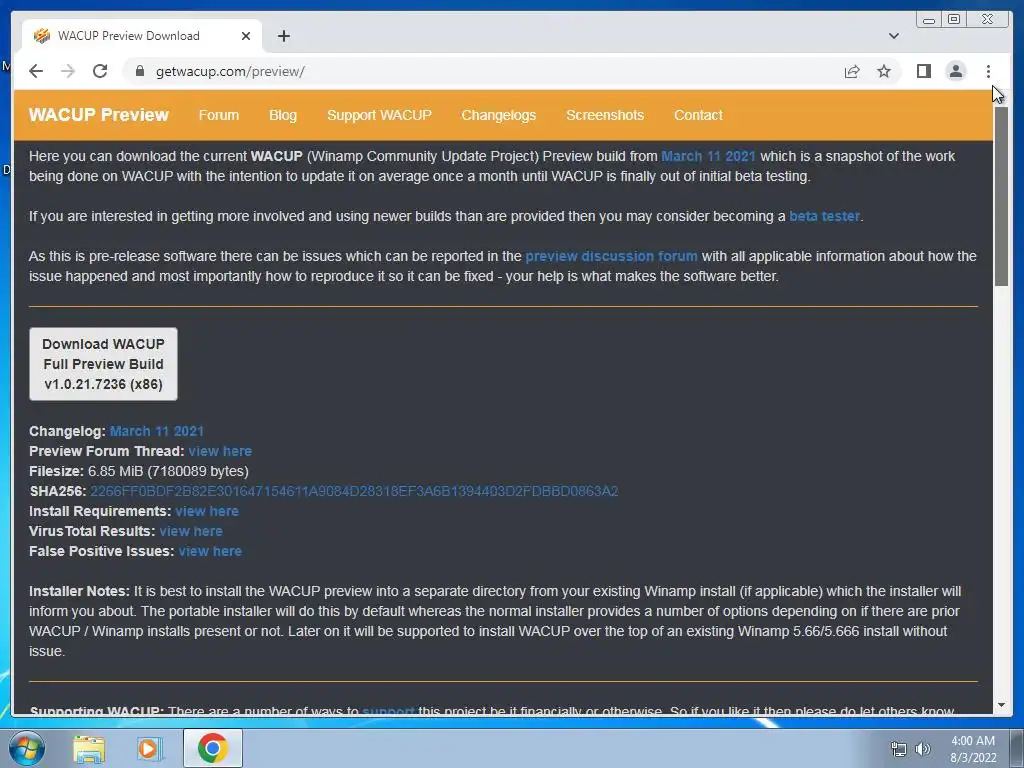Open the Windows Start orb
Screen dimensions: 1024x768
coord(27,748)
